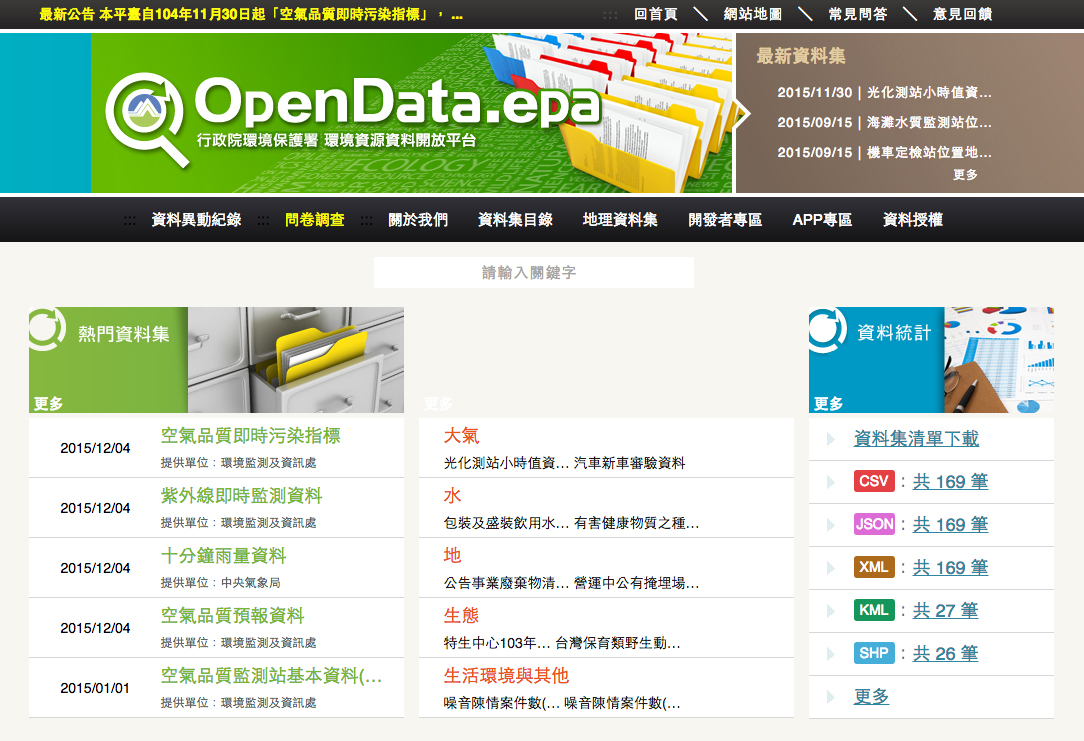The image size is (1084, 741).
Task: Click the 資料統計 circular arrow icon
Action: 828,330
